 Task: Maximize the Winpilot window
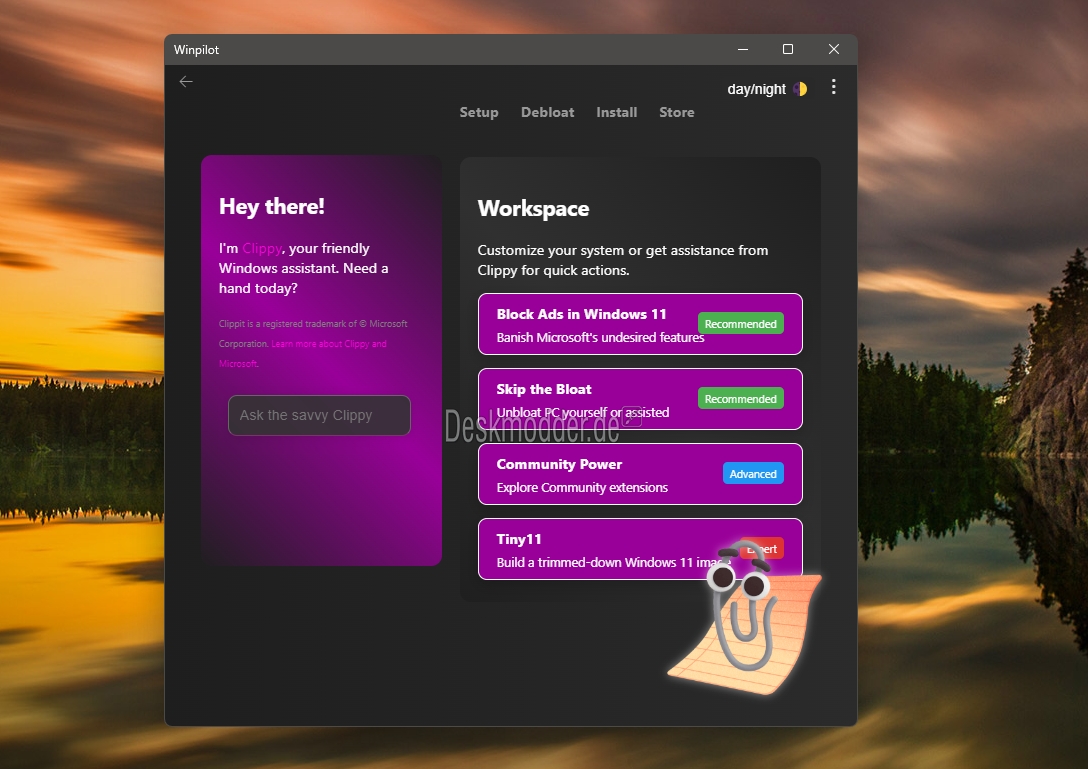(x=788, y=49)
